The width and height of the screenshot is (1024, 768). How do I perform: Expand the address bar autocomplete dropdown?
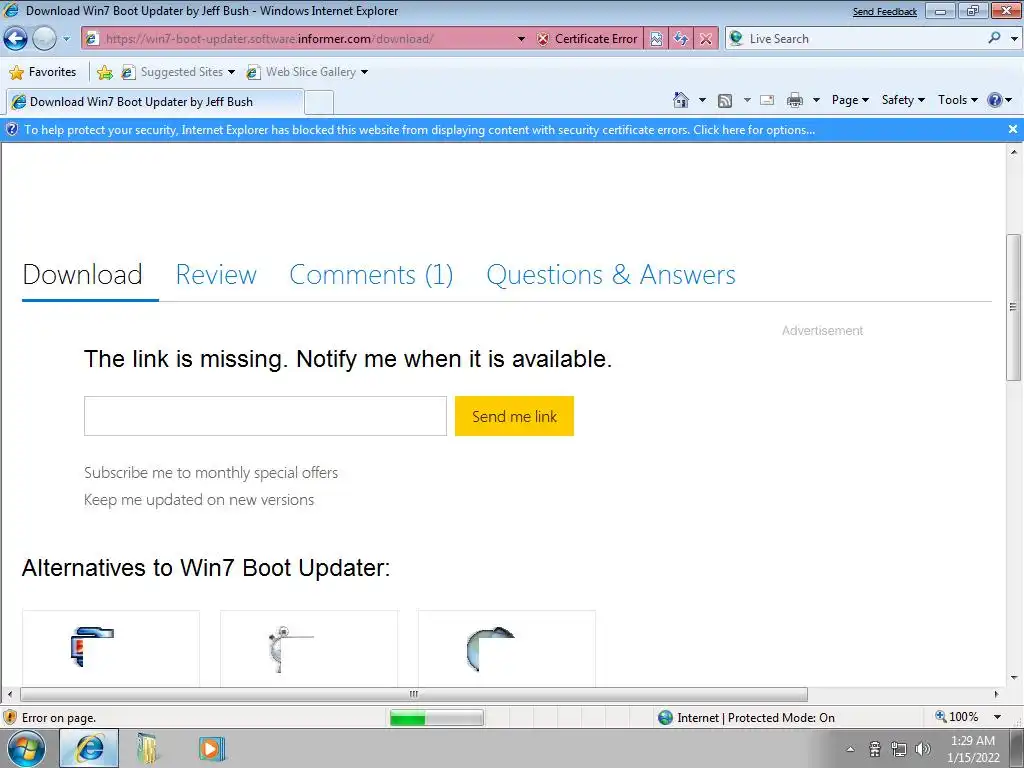521,39
